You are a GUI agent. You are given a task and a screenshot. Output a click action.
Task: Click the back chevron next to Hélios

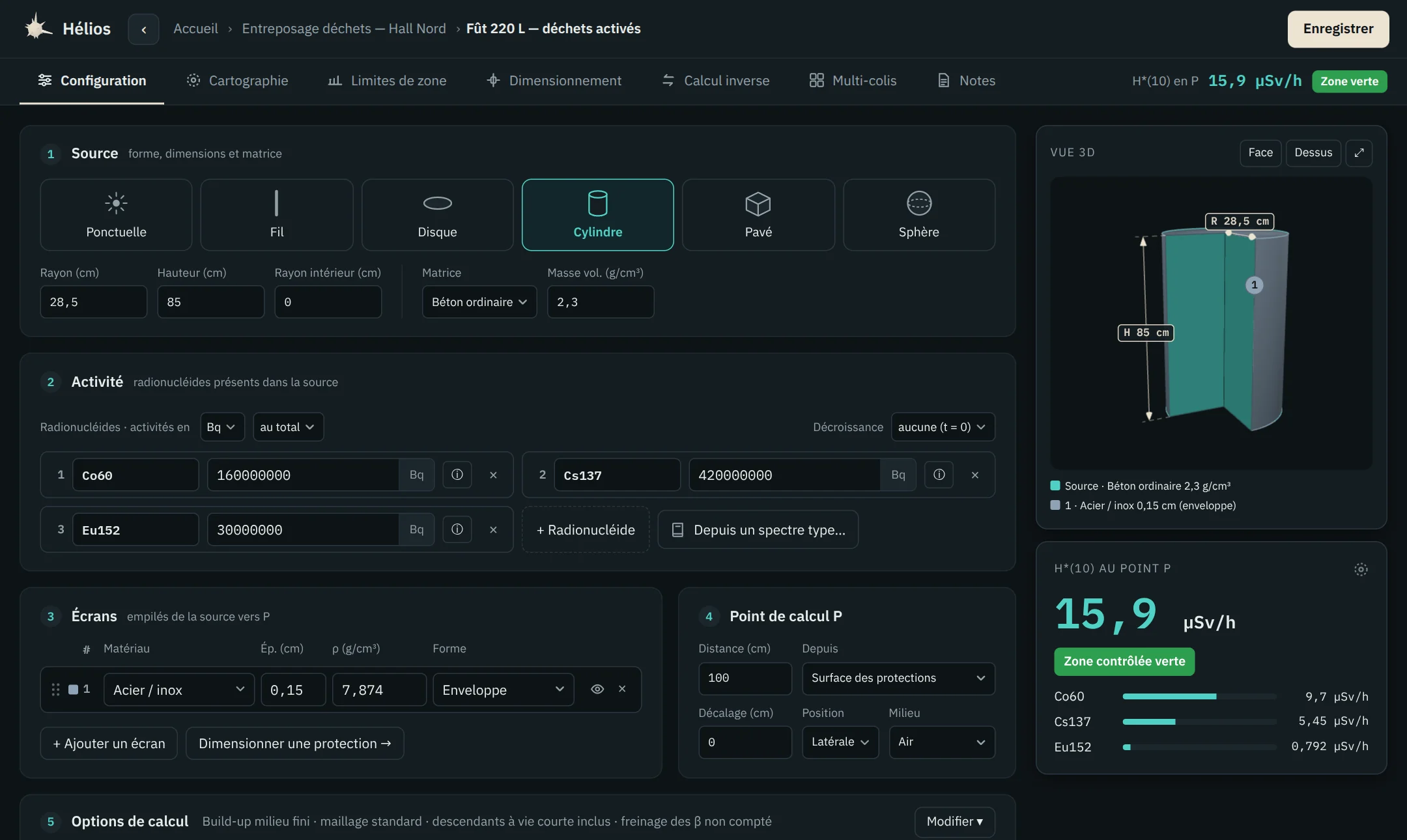[143, 29]
